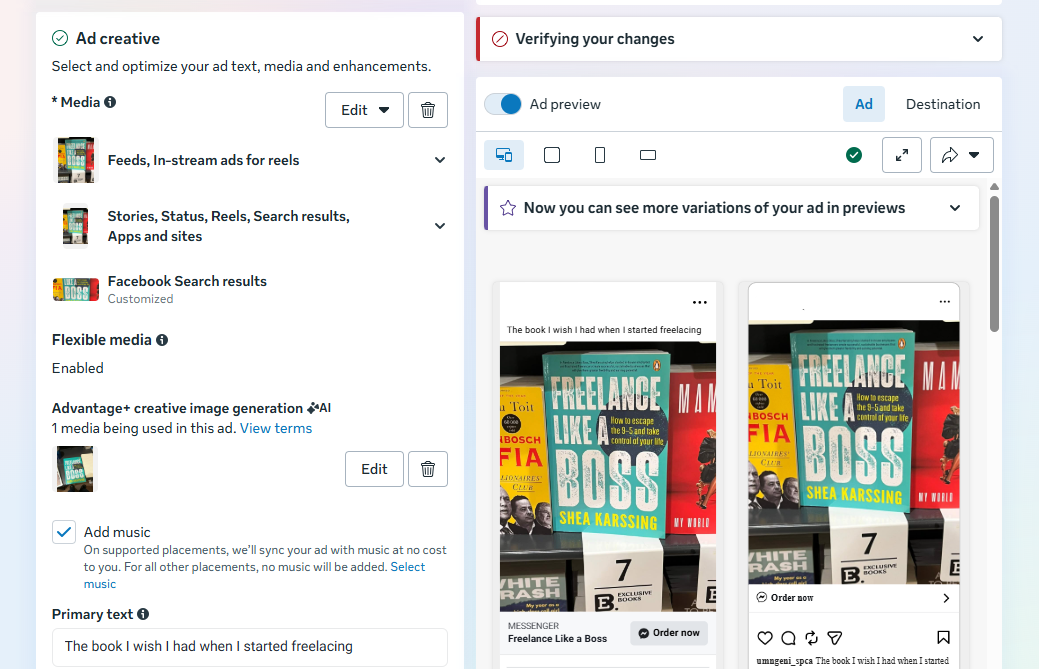The image size is (1039, 669).
Task: Click the trash icon beside the AI image Edit button
Action: tap(428, 469)
